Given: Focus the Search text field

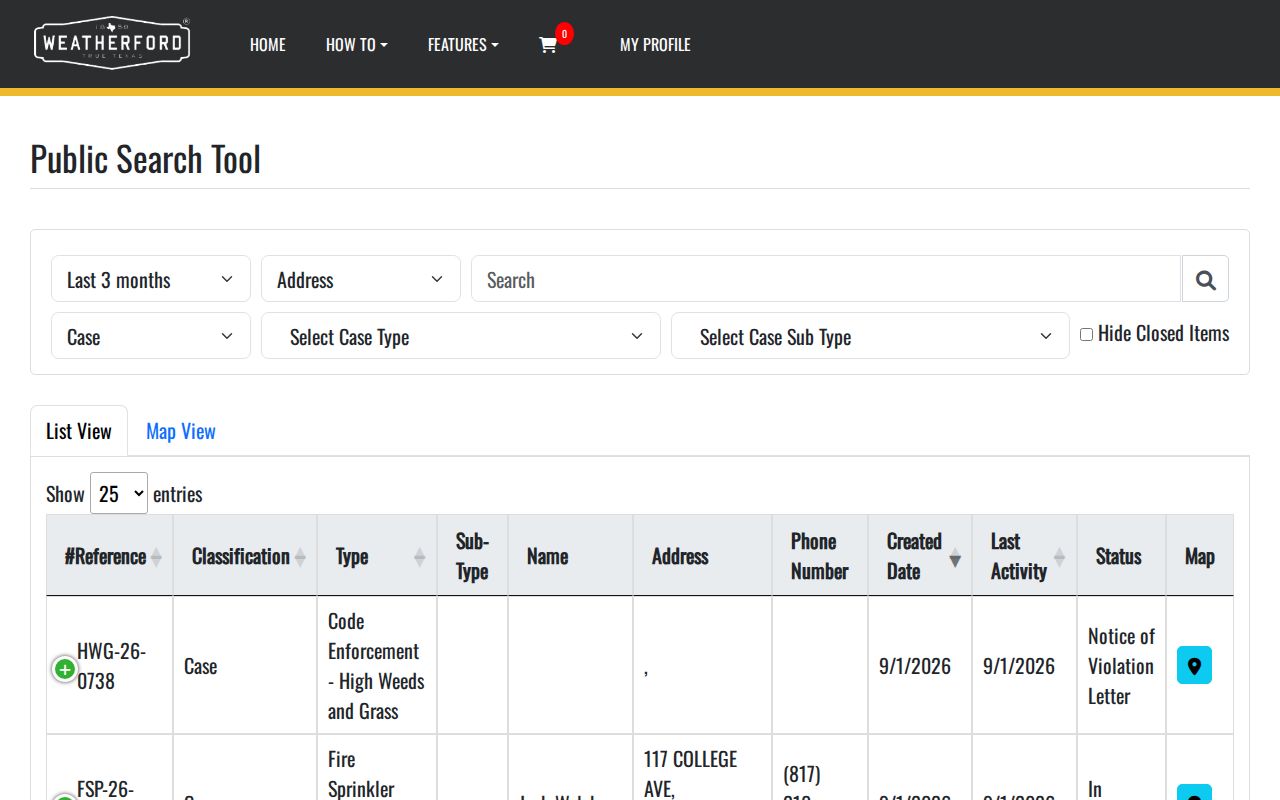Looking at the screenshot, I should 826,279.
